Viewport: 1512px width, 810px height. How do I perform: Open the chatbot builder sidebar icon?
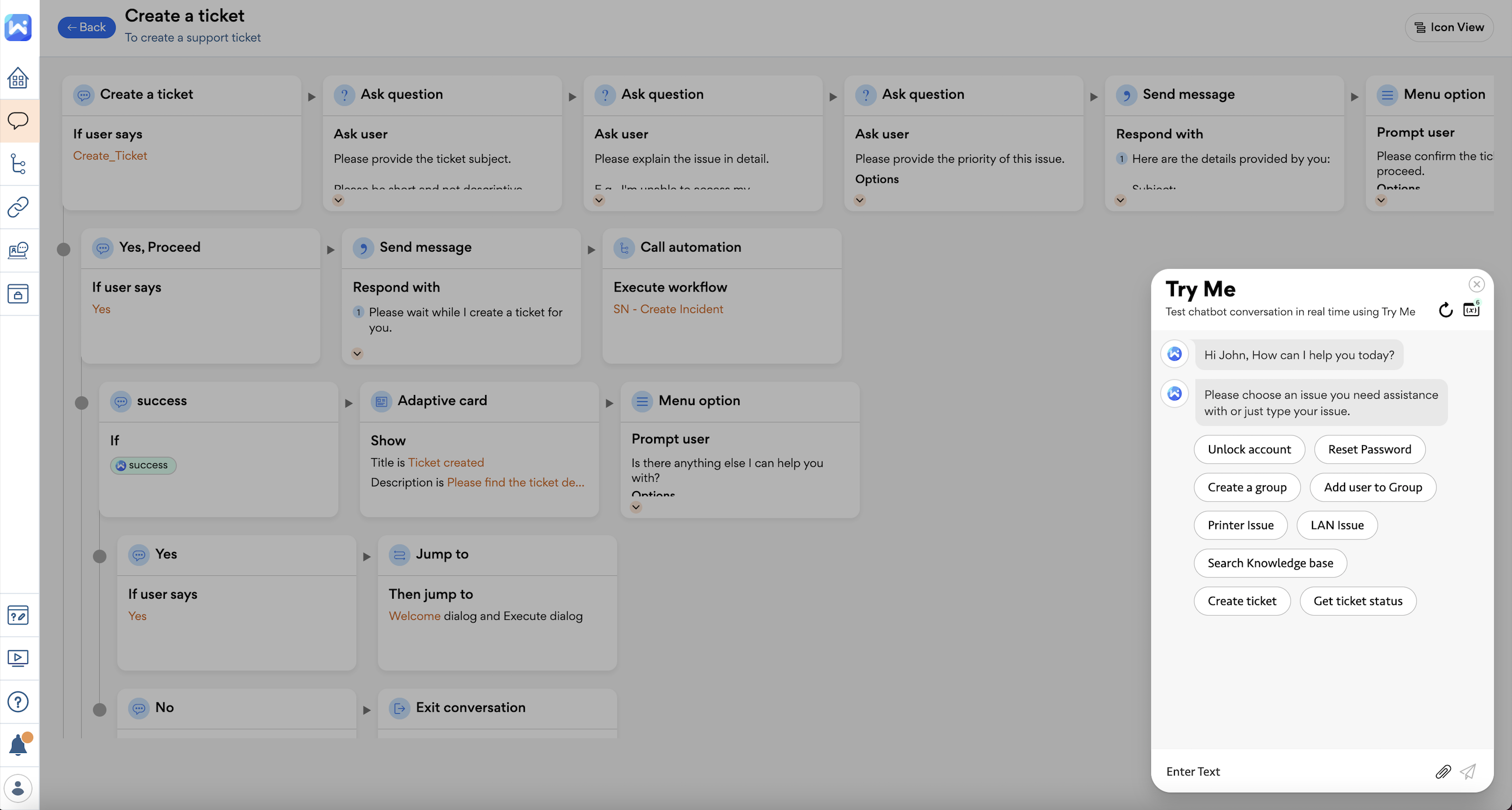(x=18, y=120)
